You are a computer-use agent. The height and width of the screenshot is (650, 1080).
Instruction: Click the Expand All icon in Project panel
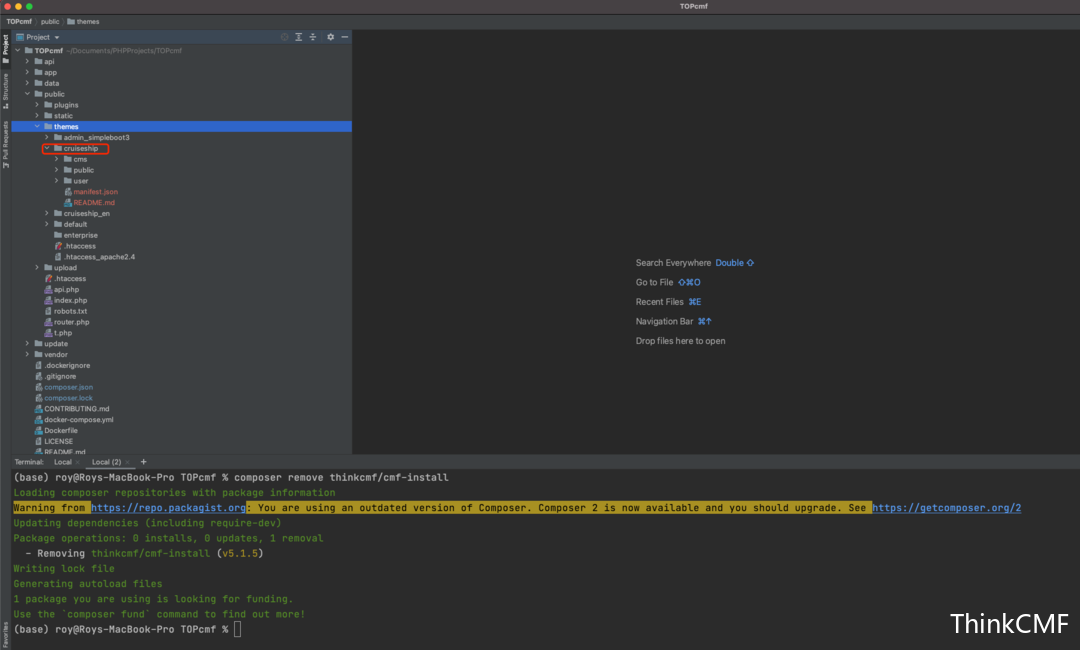coord(299,37)
